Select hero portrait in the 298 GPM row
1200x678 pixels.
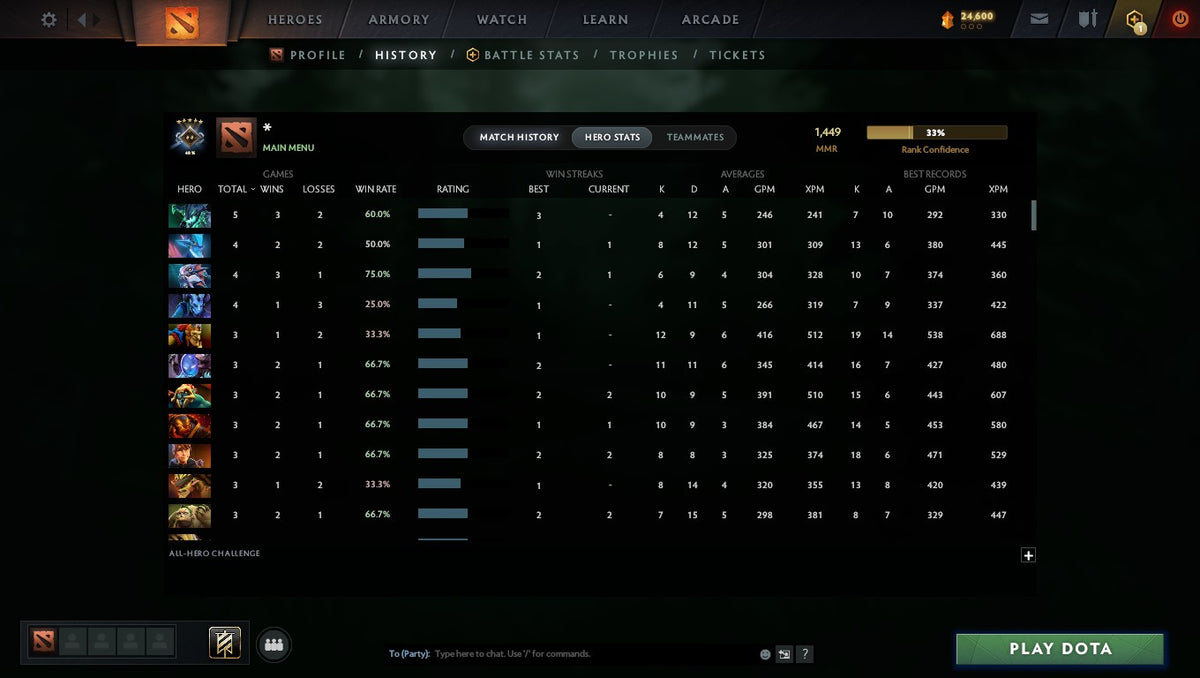click(x=189, y=515)
